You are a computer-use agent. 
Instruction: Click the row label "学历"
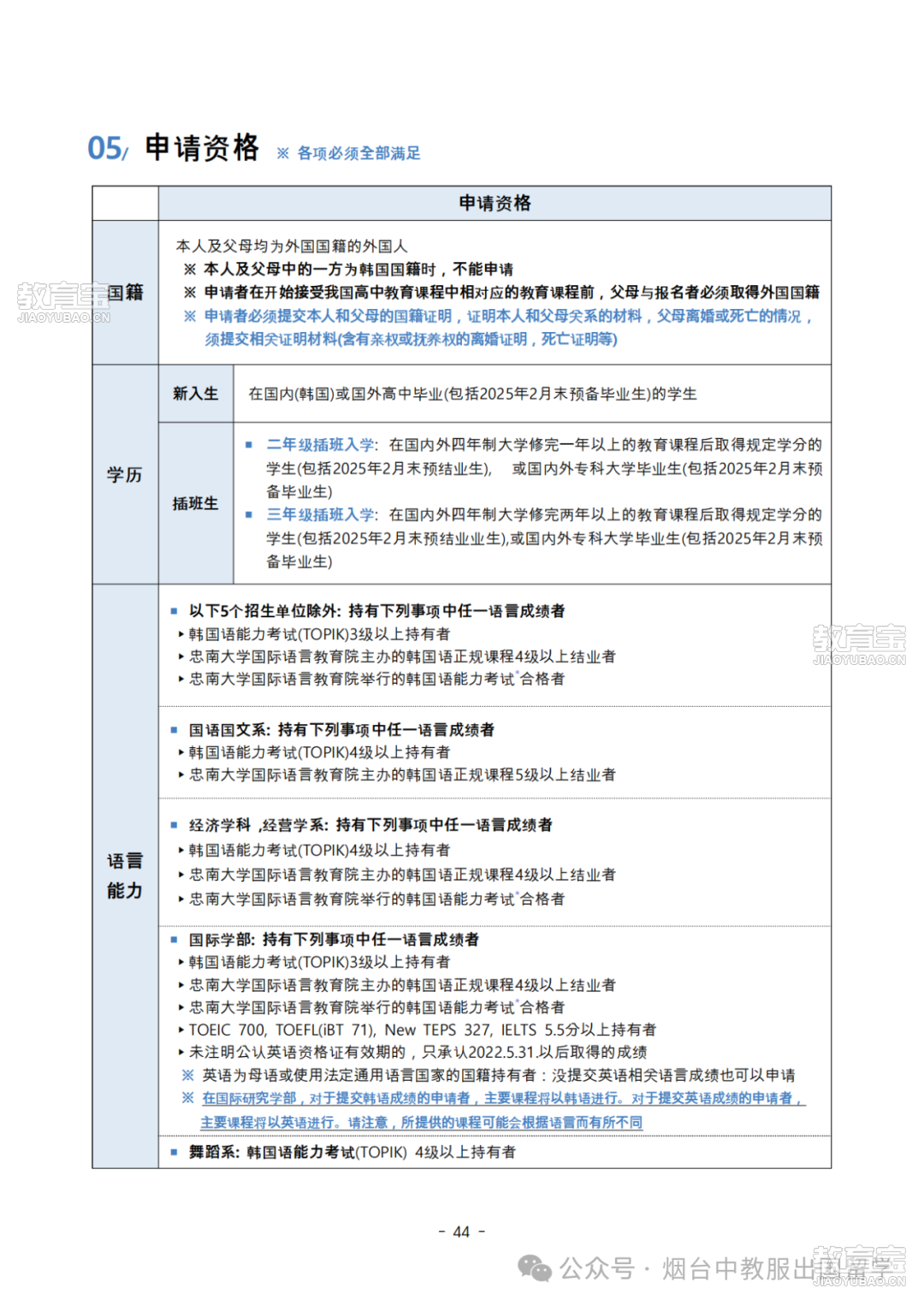tap(125, 475)
